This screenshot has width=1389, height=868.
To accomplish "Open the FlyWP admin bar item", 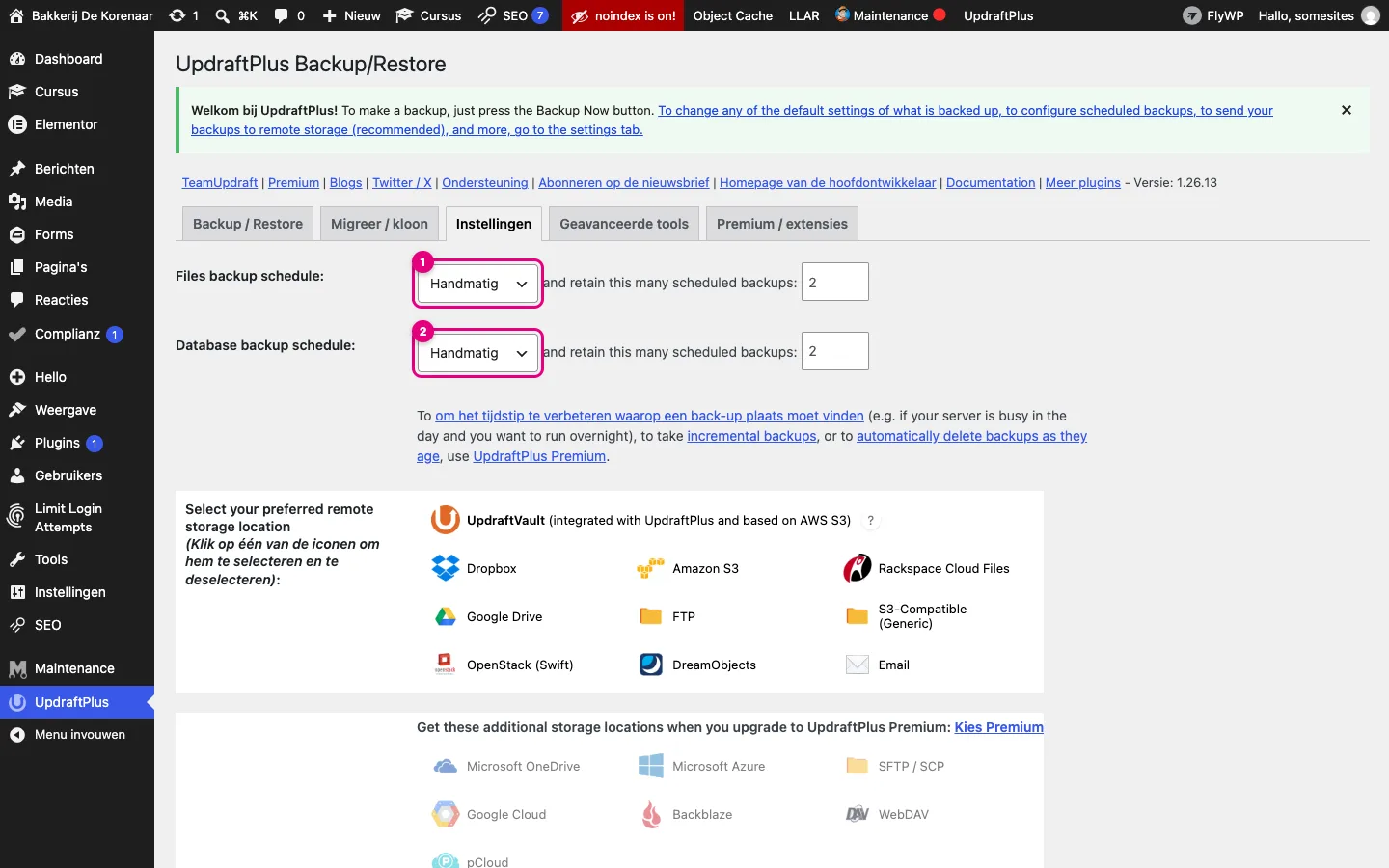I will point(1213,15).
